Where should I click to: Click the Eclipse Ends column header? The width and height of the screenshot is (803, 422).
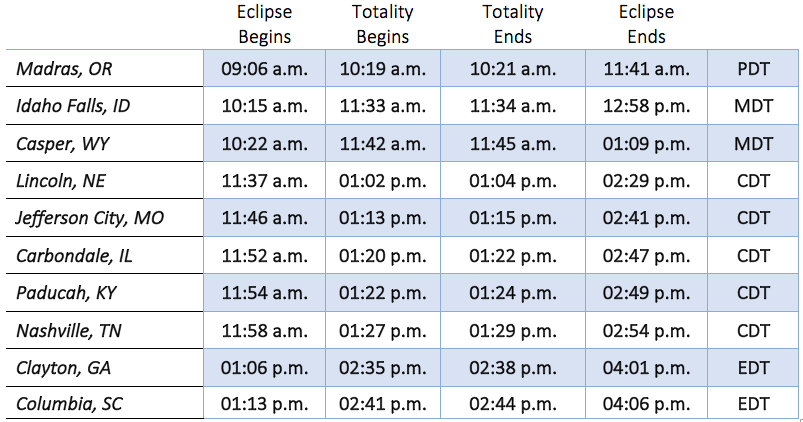pyautogui.click(x=646, y=25)
